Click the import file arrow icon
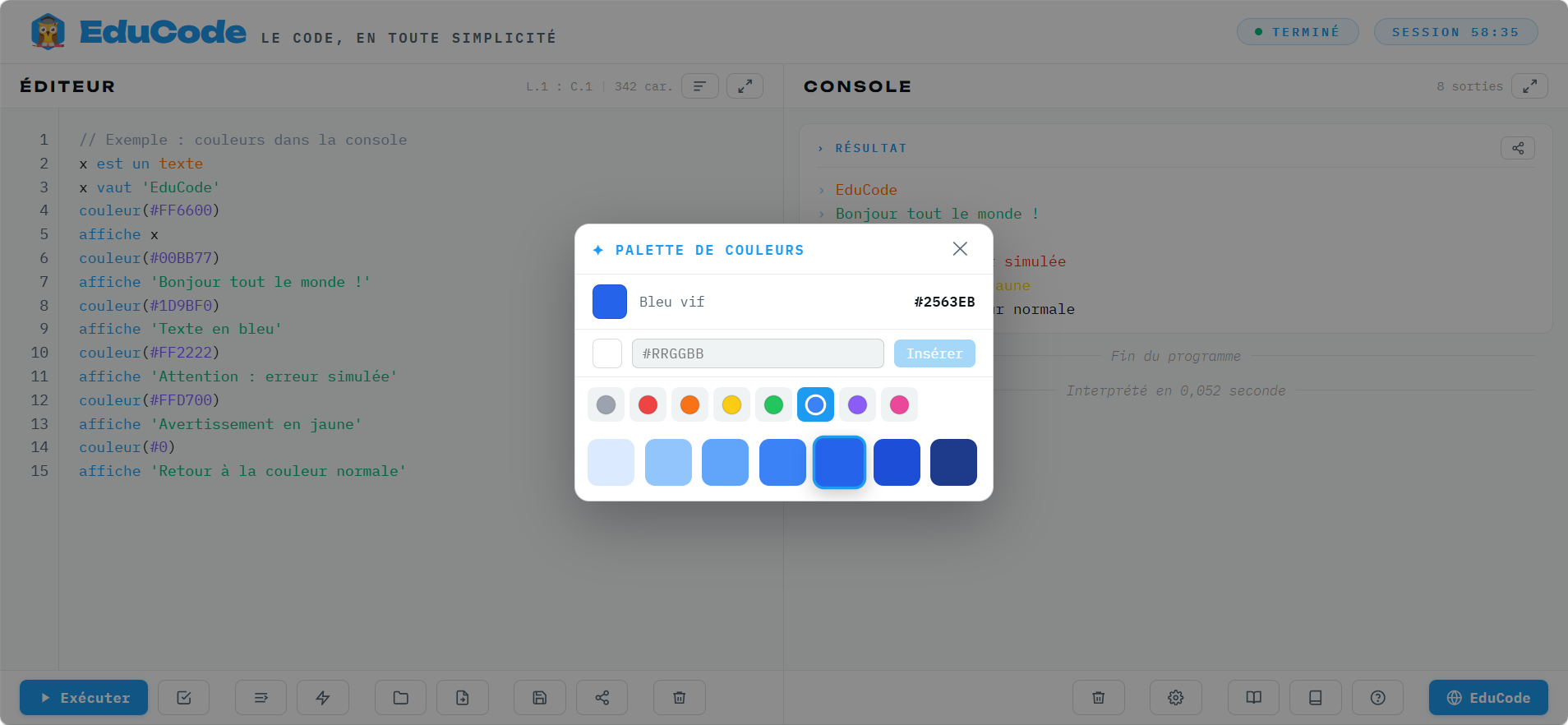Viewport: 1568px width, 725px height. (463, 698)
